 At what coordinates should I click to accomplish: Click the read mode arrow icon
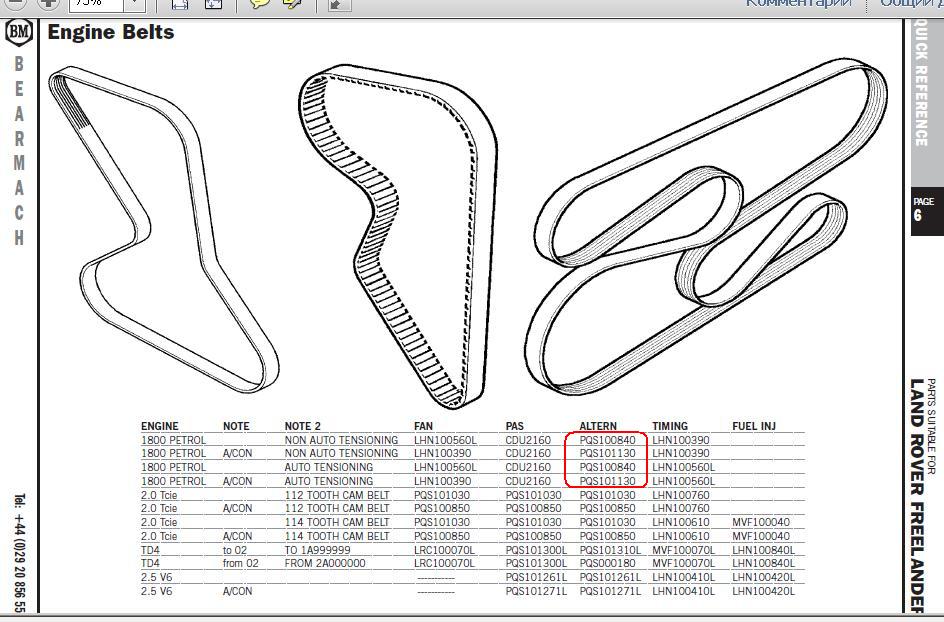tap(339, 4)
